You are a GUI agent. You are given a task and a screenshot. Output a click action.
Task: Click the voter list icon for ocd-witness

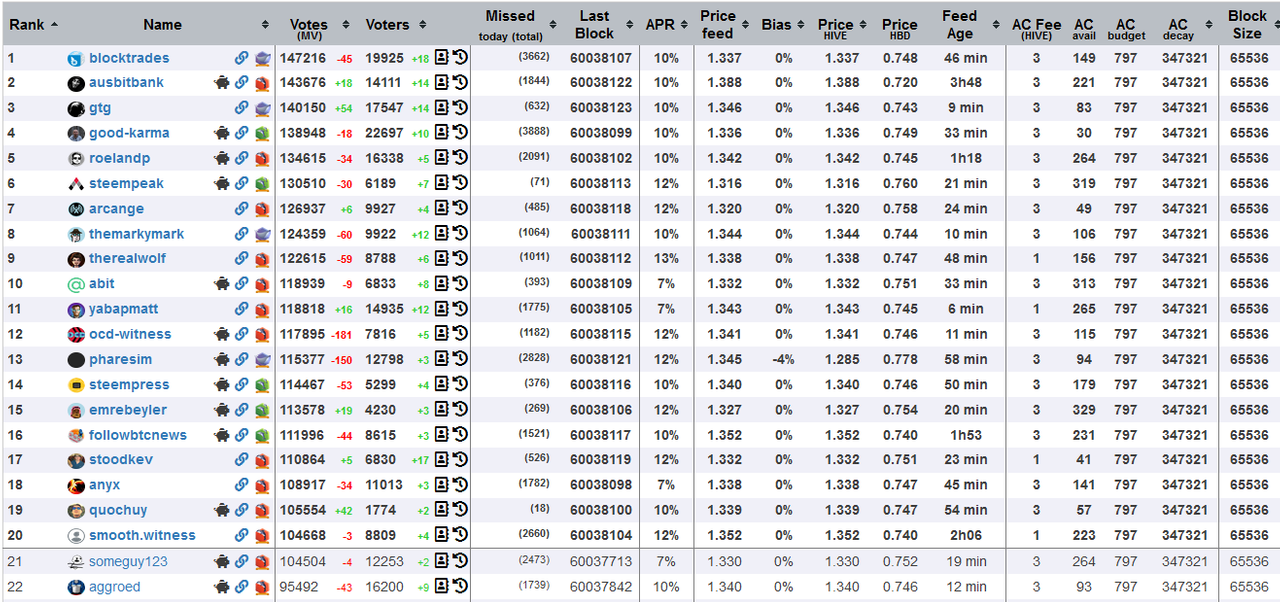tap(441, 334)
